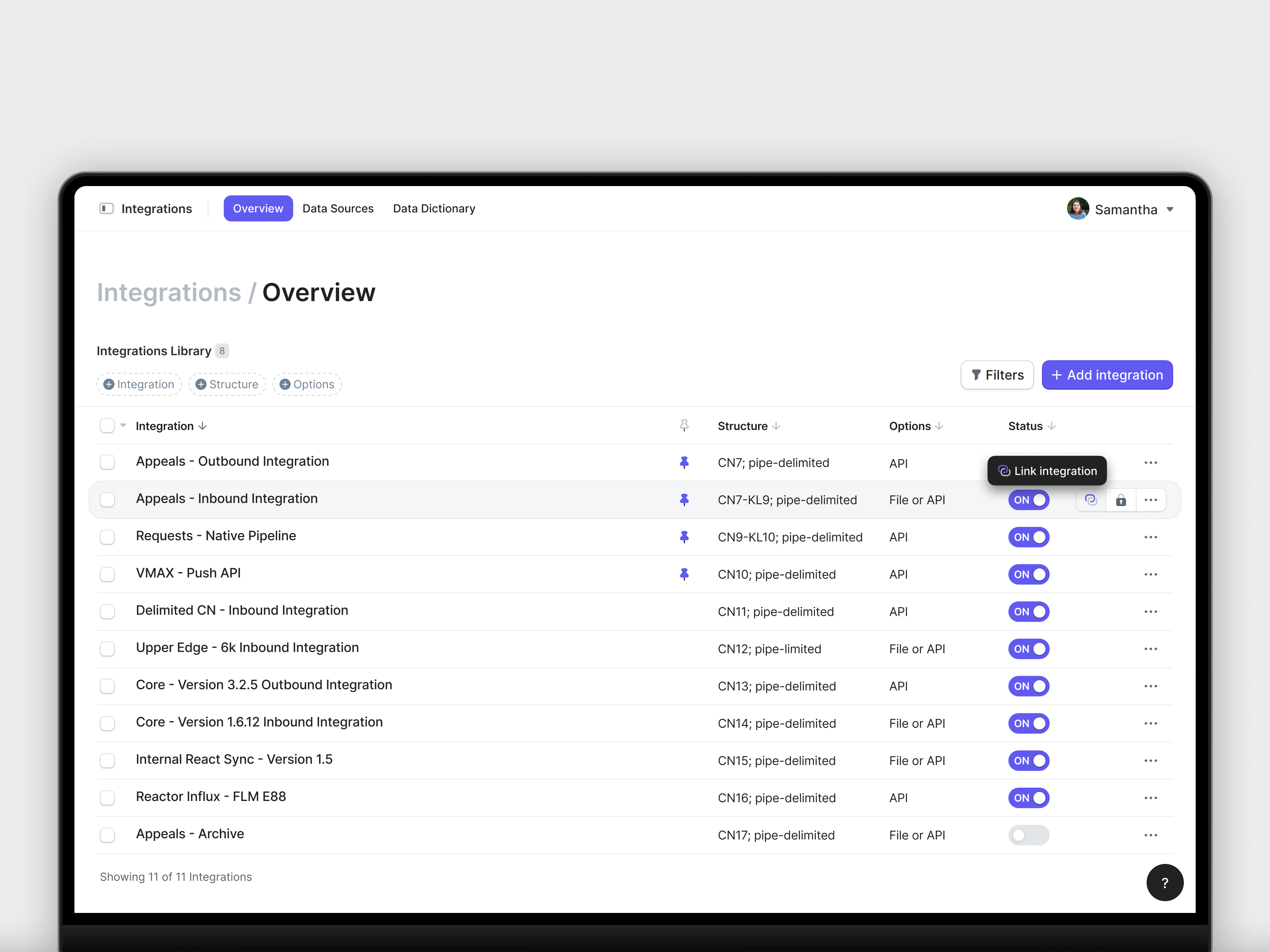Click the pin icon on Appeals - Outbound Integration
This screenshot has width=1270, height=952.
(684, 462)
